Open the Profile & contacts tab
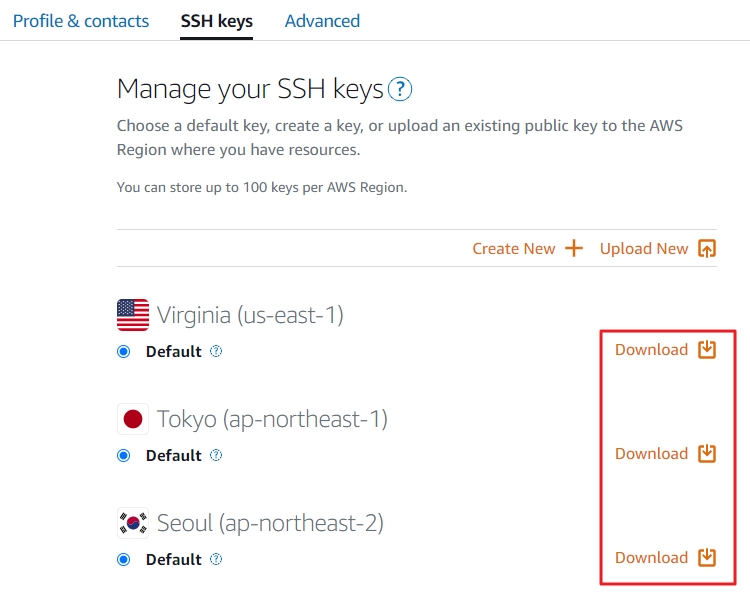Screen dimensions: 750x605 pyautogui.click(x=81, y=21)
